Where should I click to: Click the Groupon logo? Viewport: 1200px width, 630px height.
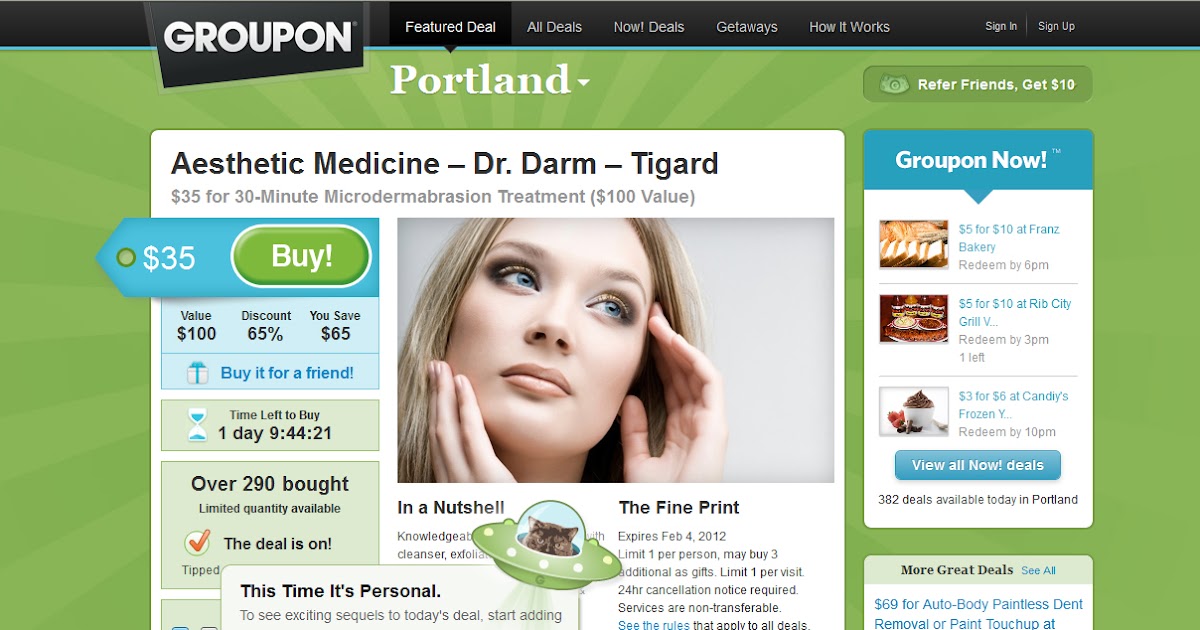[x=258, y=38]
